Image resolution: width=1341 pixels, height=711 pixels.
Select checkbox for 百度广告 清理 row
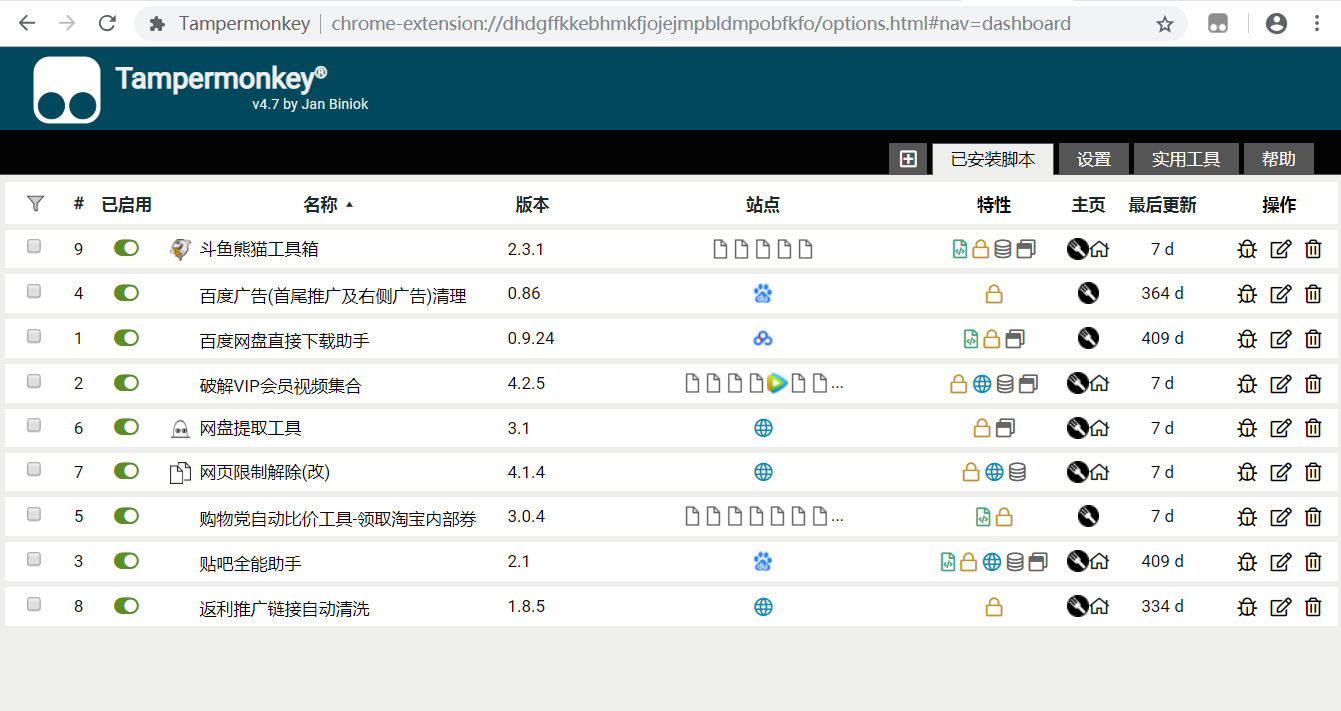[x=34, y=291]
